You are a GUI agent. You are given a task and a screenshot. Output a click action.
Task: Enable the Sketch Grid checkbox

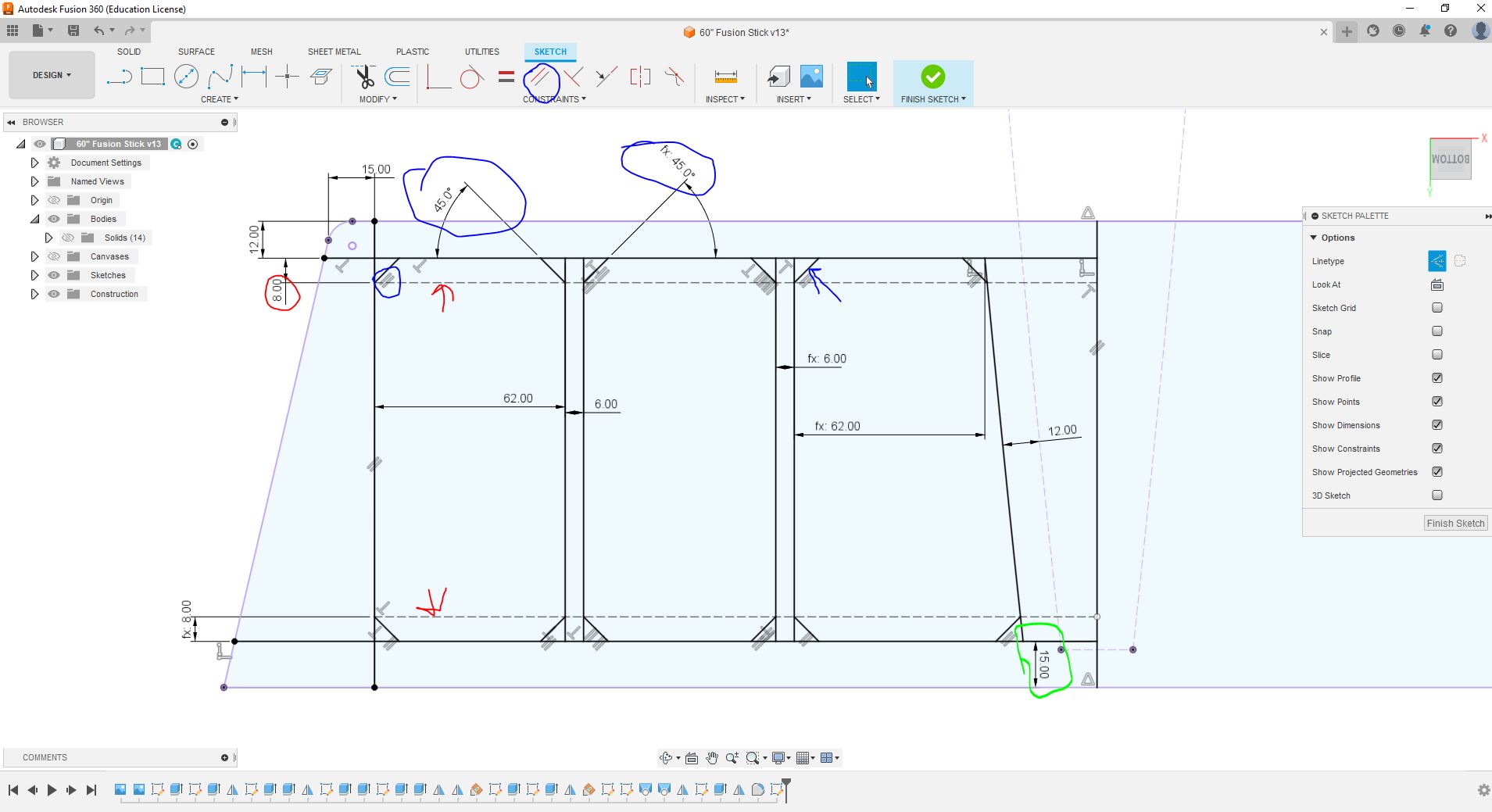(x=1437, y=308)
